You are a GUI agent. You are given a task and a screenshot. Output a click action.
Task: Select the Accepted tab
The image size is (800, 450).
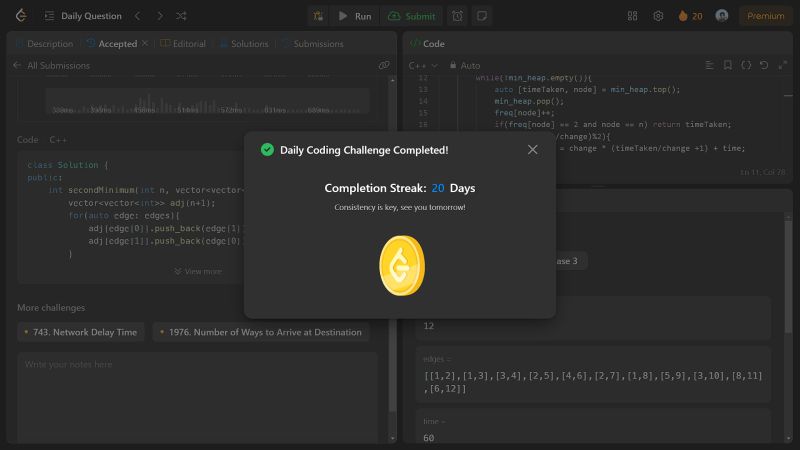click(112, 44)
